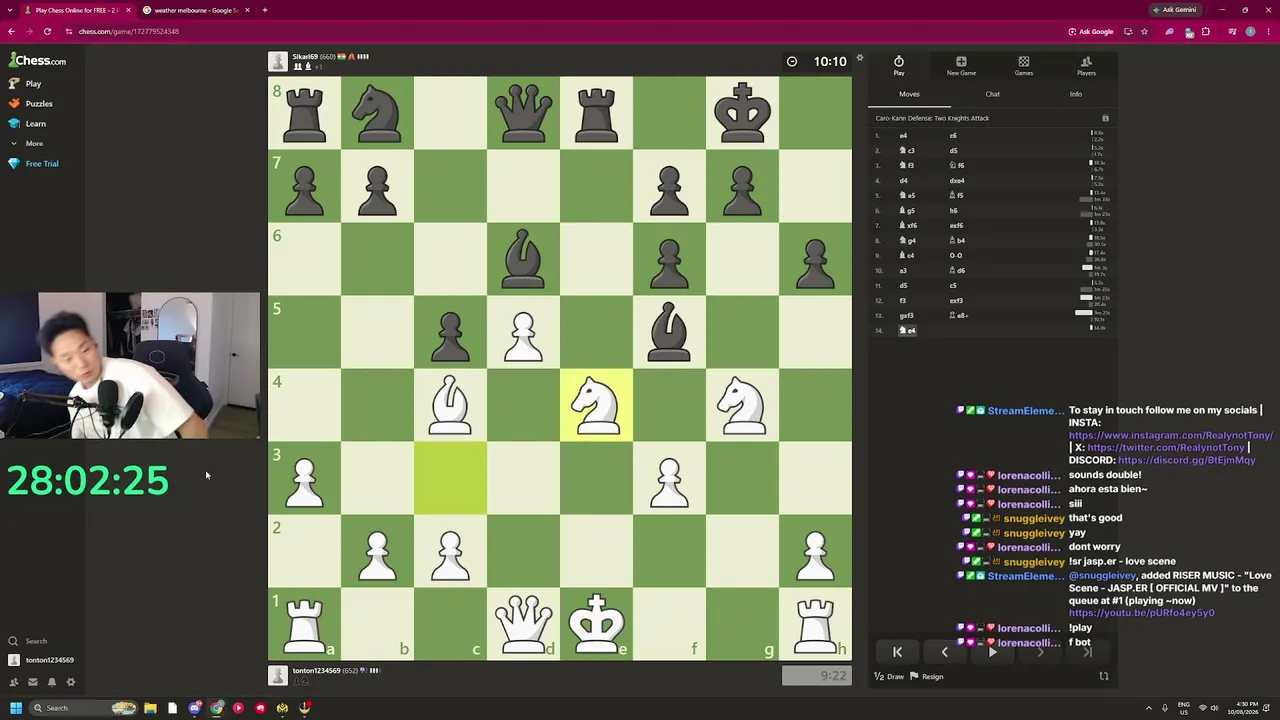
Task: Open a new browser tab
Action: pyautogui.click(x=265, y=10)
